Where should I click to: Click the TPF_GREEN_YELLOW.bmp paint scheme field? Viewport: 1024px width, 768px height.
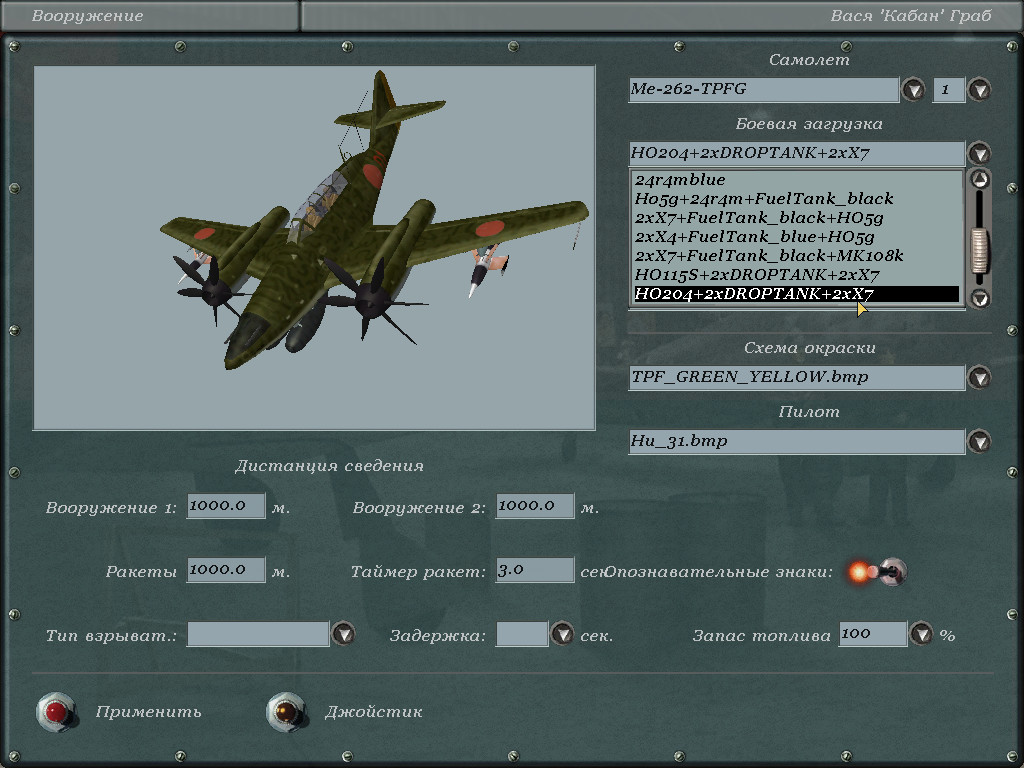pos(797,377)
